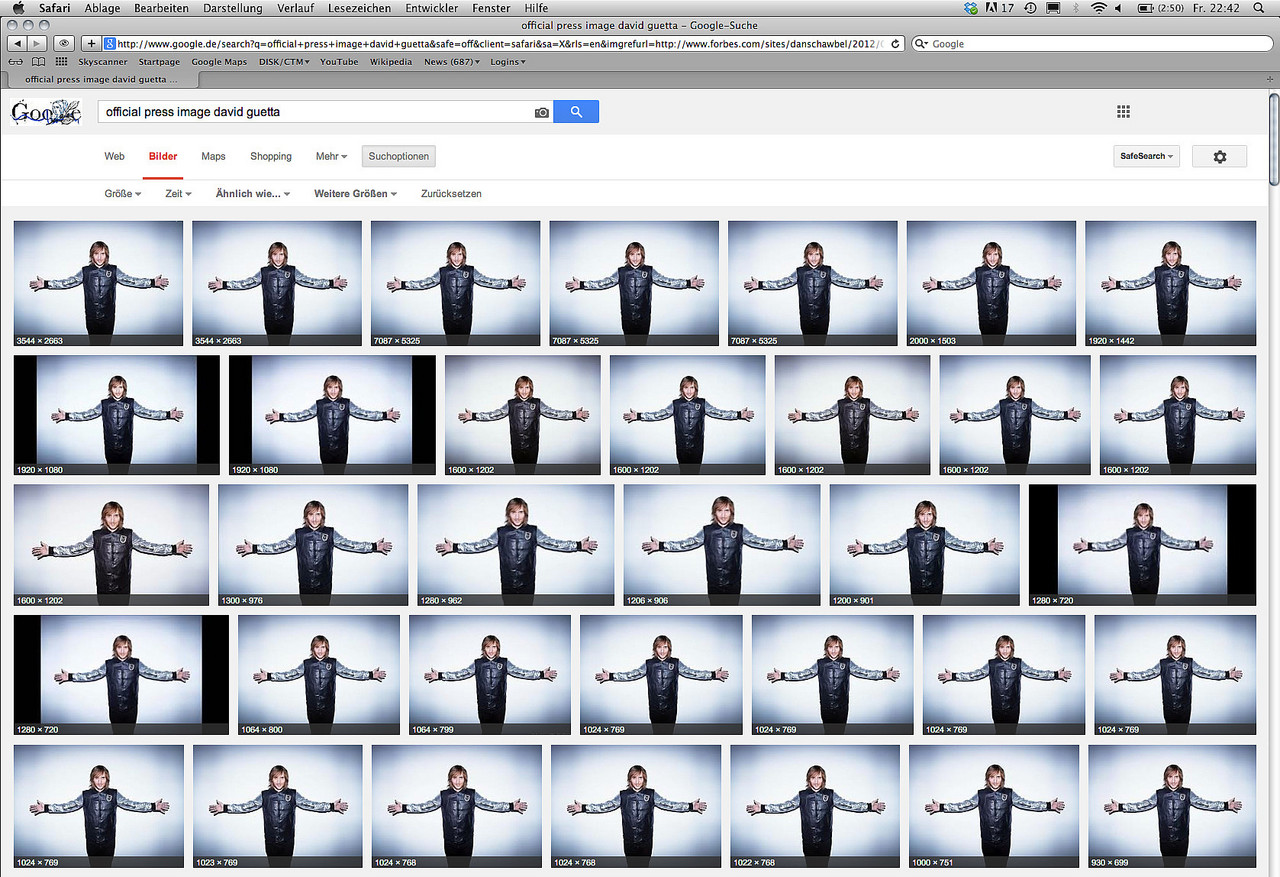1280x877 pixels.
Task: Expand the Mehr menu
Action: pos(331,157)
